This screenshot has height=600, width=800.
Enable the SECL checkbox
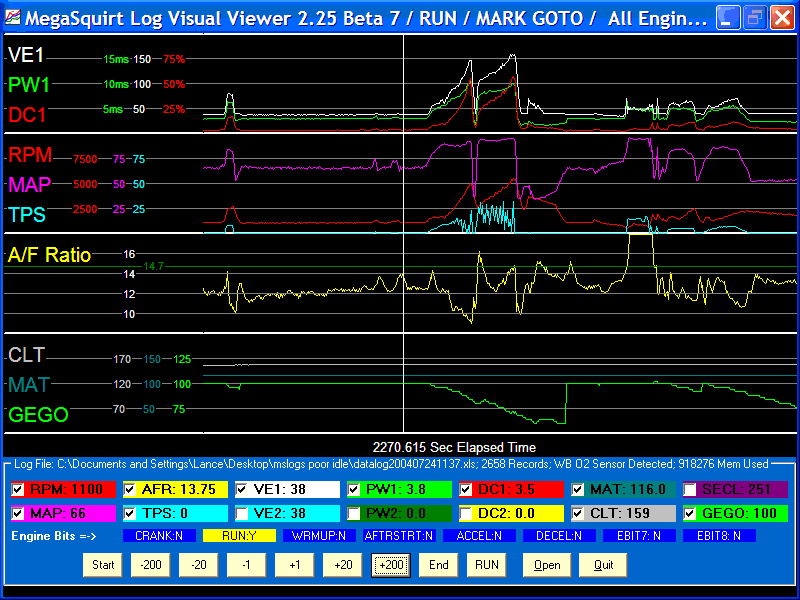pyautogui.click(x=691, y=490)
